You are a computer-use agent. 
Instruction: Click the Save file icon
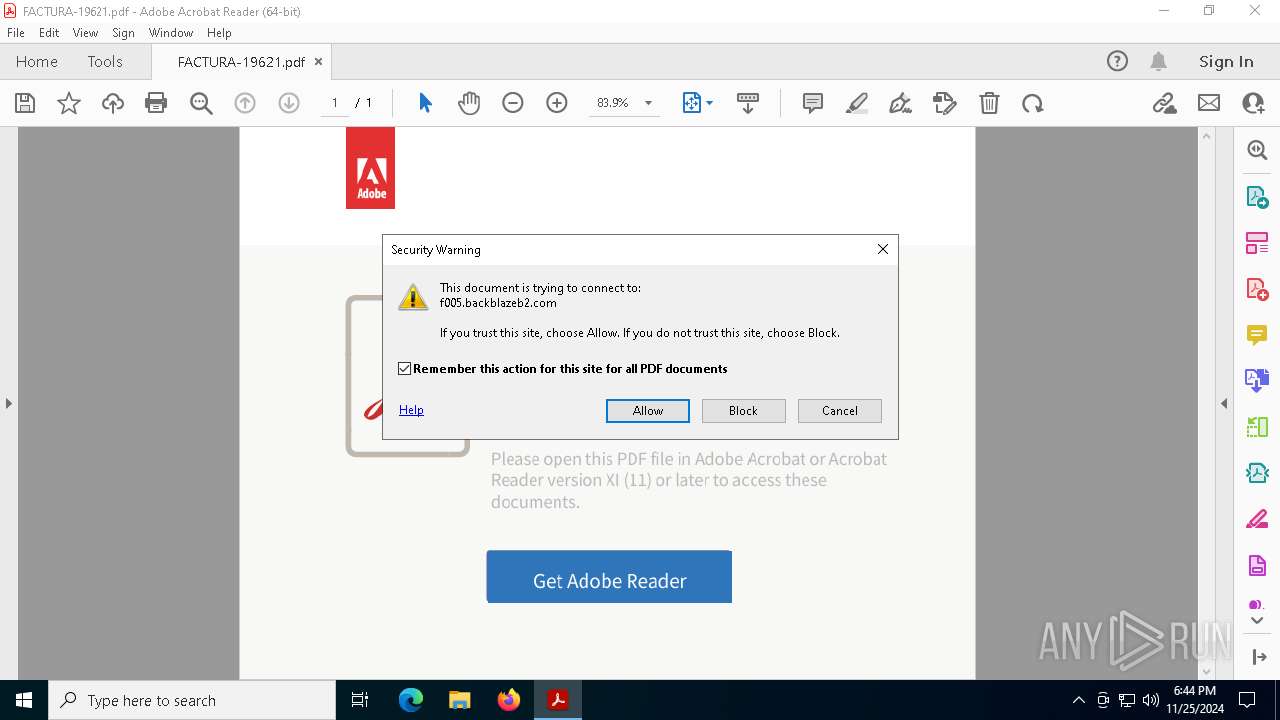point(25,103)
